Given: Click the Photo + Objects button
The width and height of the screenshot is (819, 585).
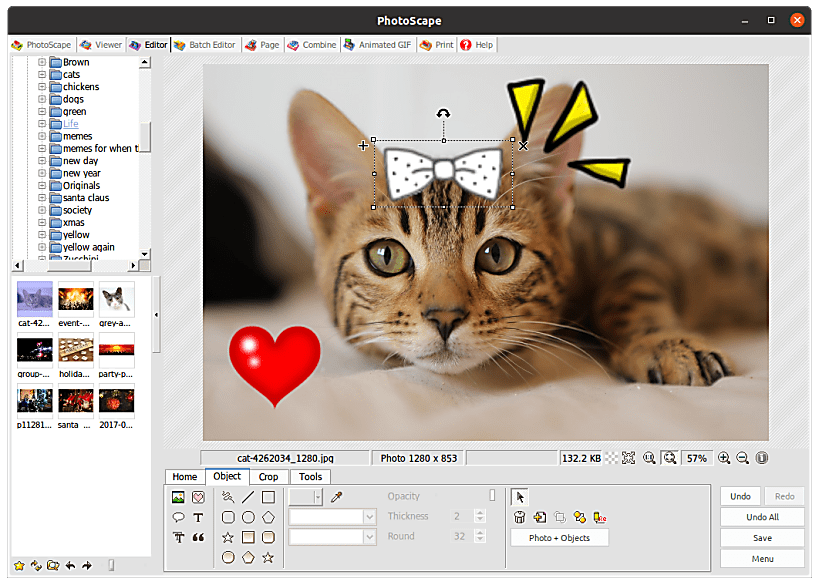Looking at the screenshot, I should 559,538.
